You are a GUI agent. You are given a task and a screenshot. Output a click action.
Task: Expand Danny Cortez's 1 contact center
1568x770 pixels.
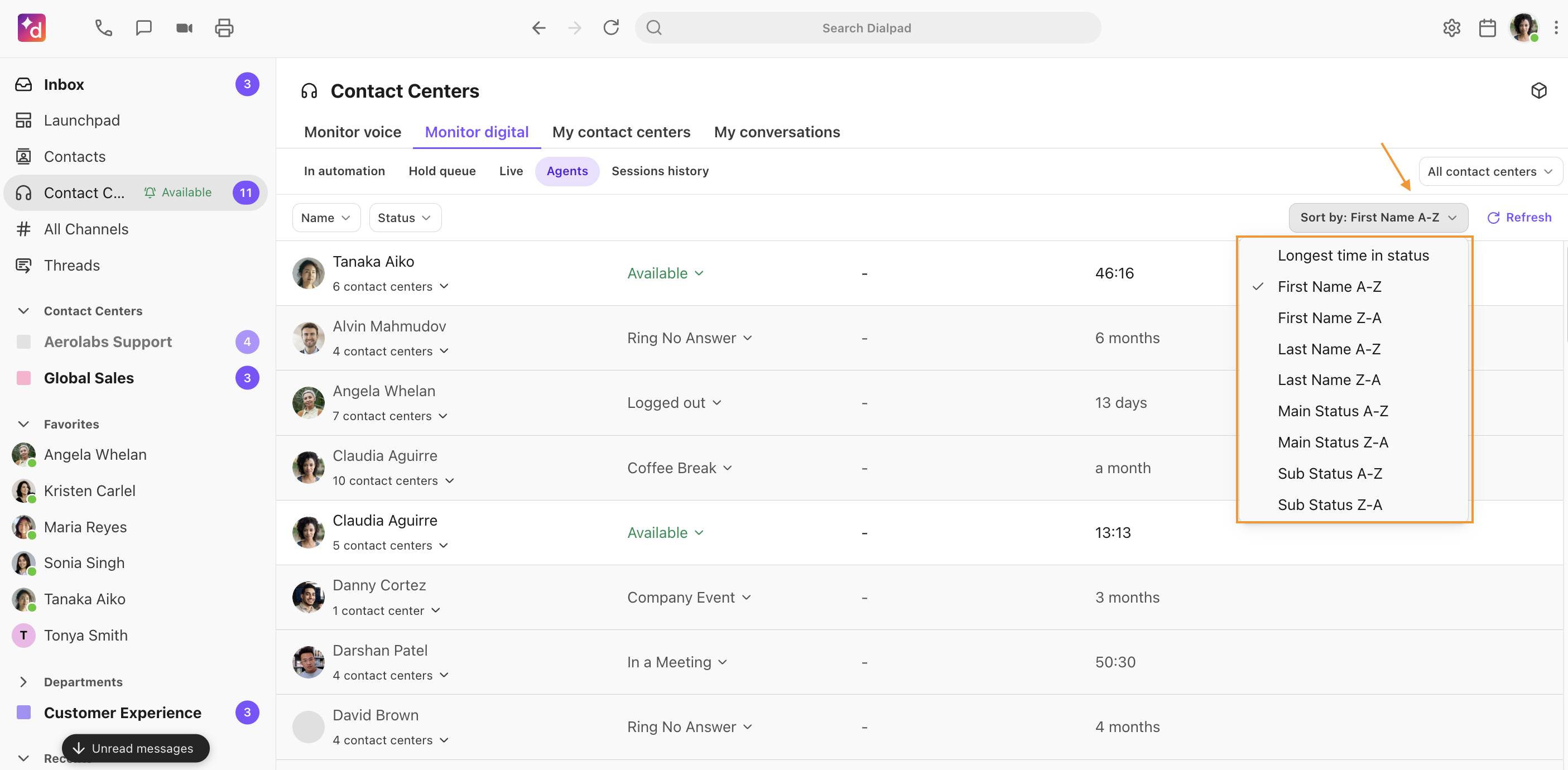386,610
